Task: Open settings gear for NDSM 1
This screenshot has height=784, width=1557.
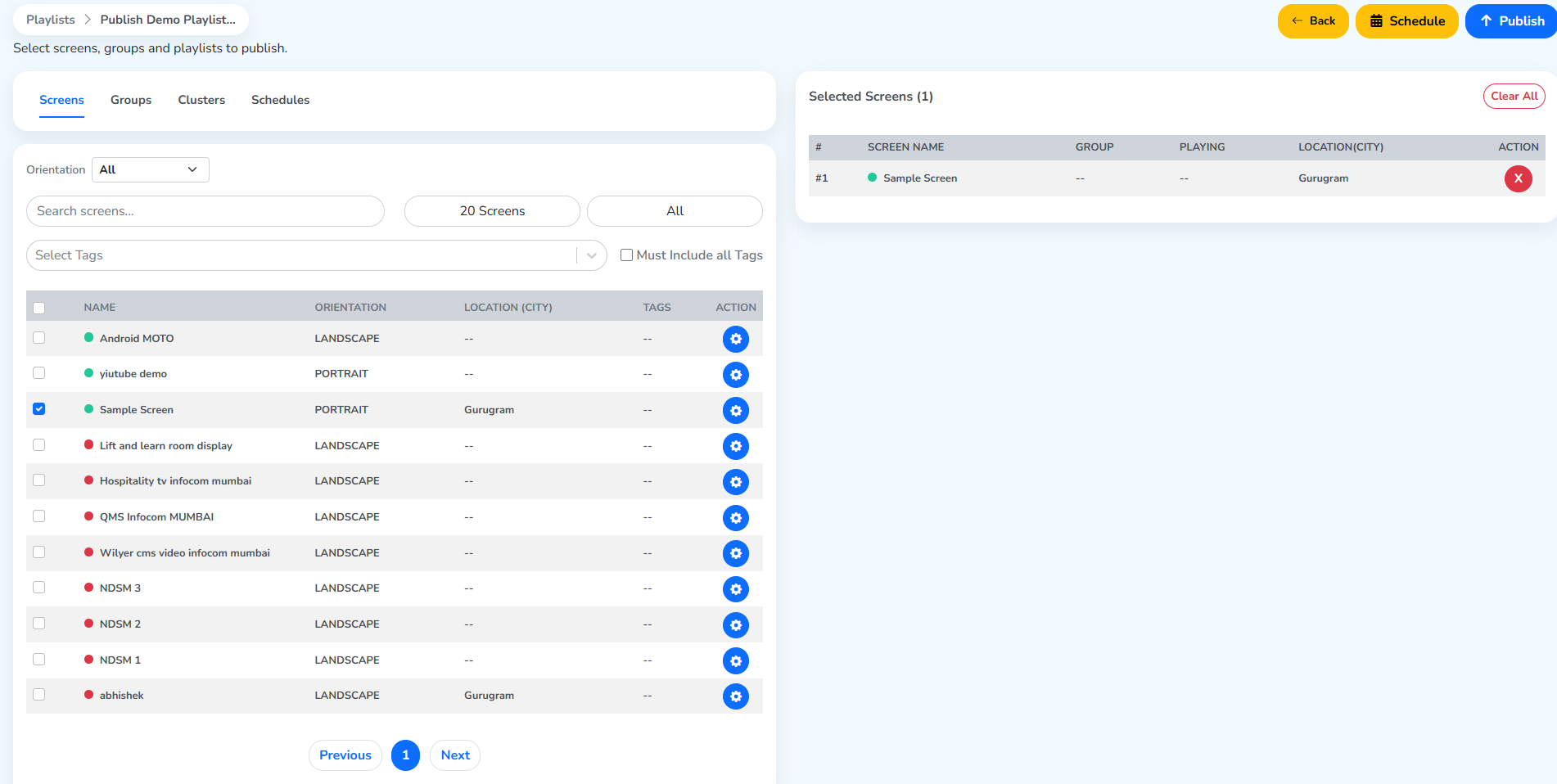Action: click(x=735, y=660)
